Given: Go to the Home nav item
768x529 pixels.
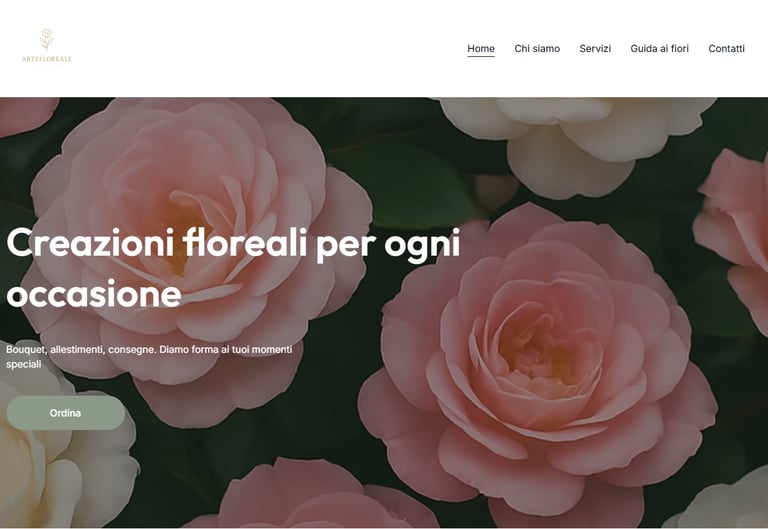Looking at the screenshot, I should tap(481, 48).
